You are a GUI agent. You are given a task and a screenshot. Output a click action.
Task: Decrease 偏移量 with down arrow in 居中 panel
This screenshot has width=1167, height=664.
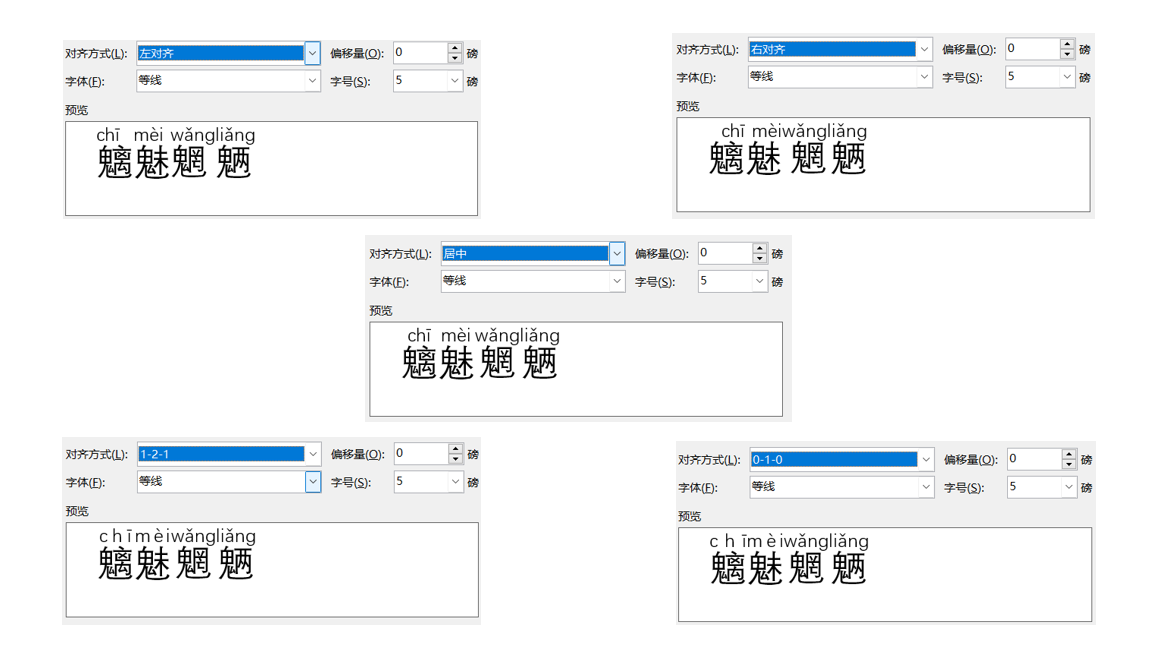pyautogui.click(x=759, y=258)
